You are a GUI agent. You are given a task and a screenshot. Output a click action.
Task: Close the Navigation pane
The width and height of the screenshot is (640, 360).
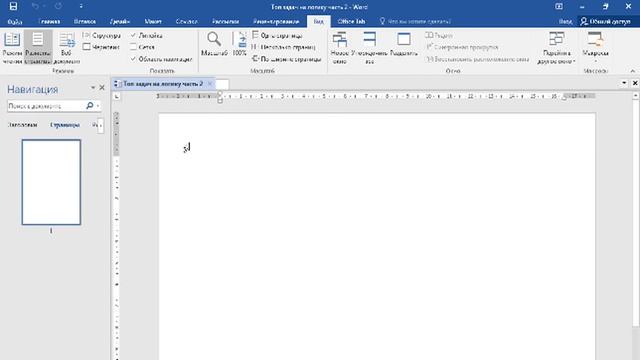[x=102, y=88]
